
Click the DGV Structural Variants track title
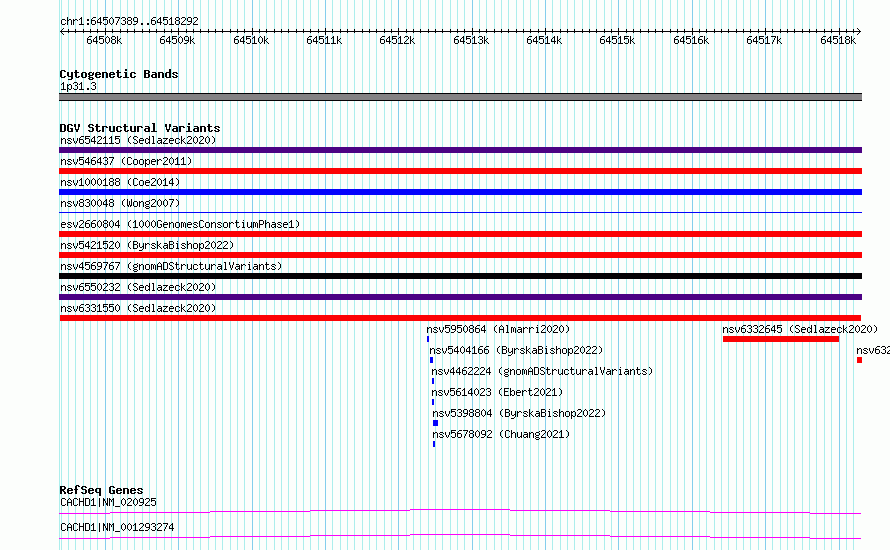tap(140, 128)
